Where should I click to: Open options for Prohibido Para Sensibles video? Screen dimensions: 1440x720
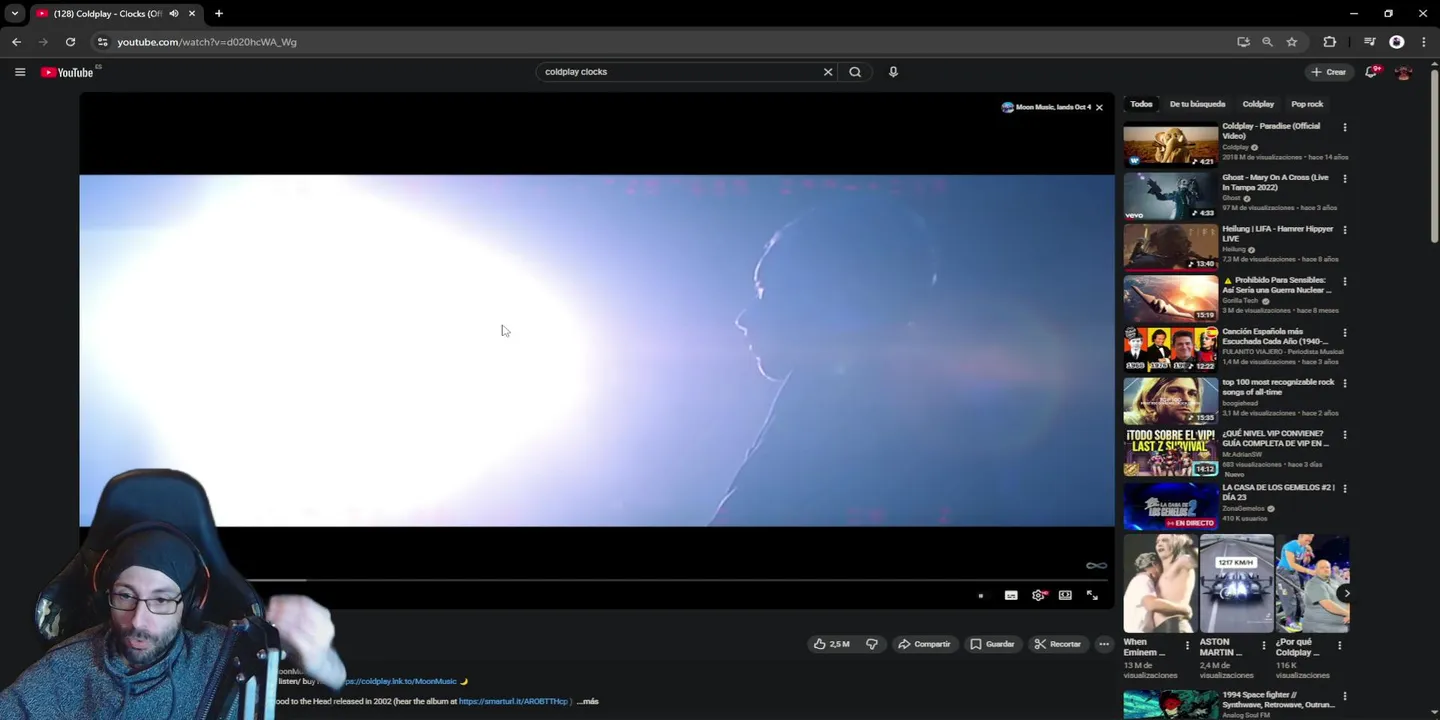pyautogui.click(x=1345, y=281)
